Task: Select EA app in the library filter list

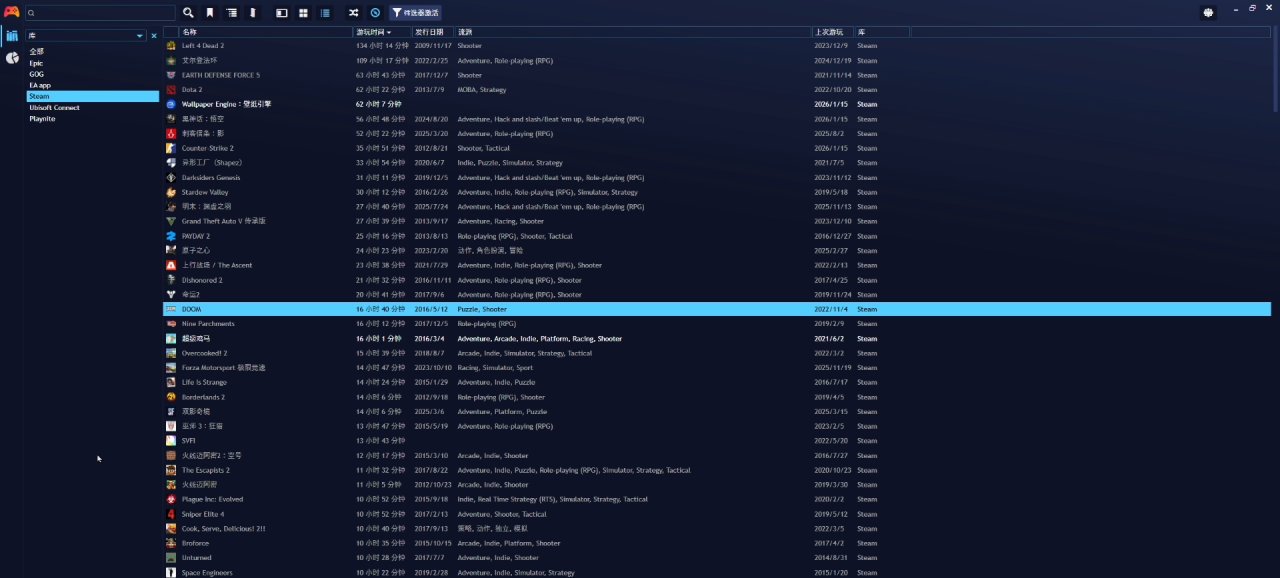Action: coord(92,85)
